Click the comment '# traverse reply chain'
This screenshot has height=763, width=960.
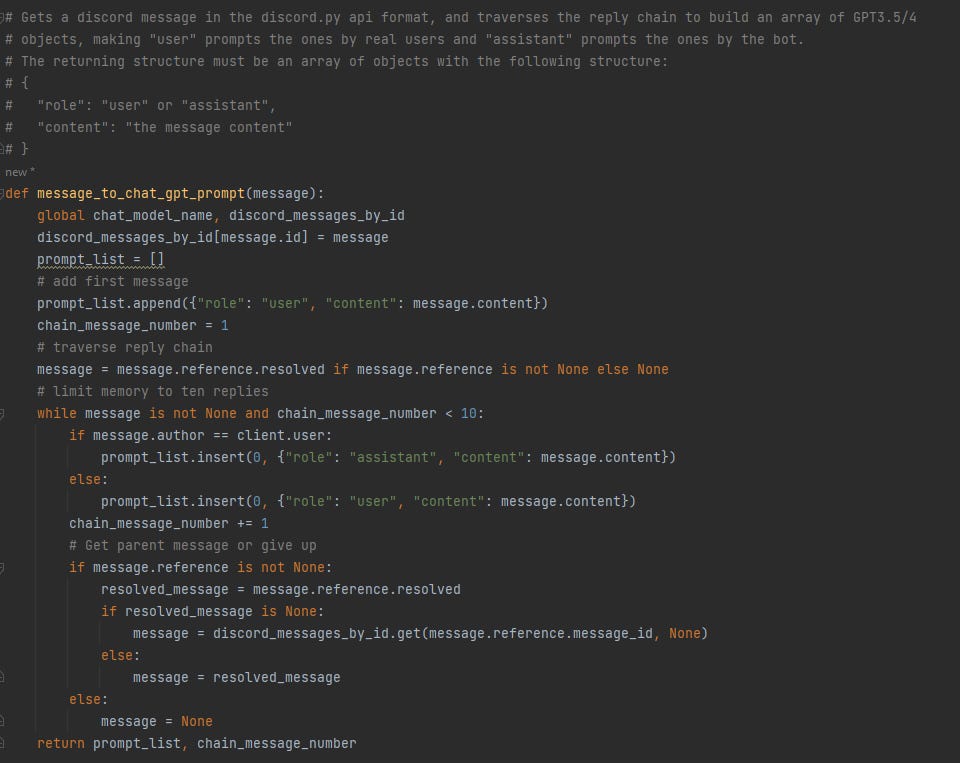(x=125, y=347)
